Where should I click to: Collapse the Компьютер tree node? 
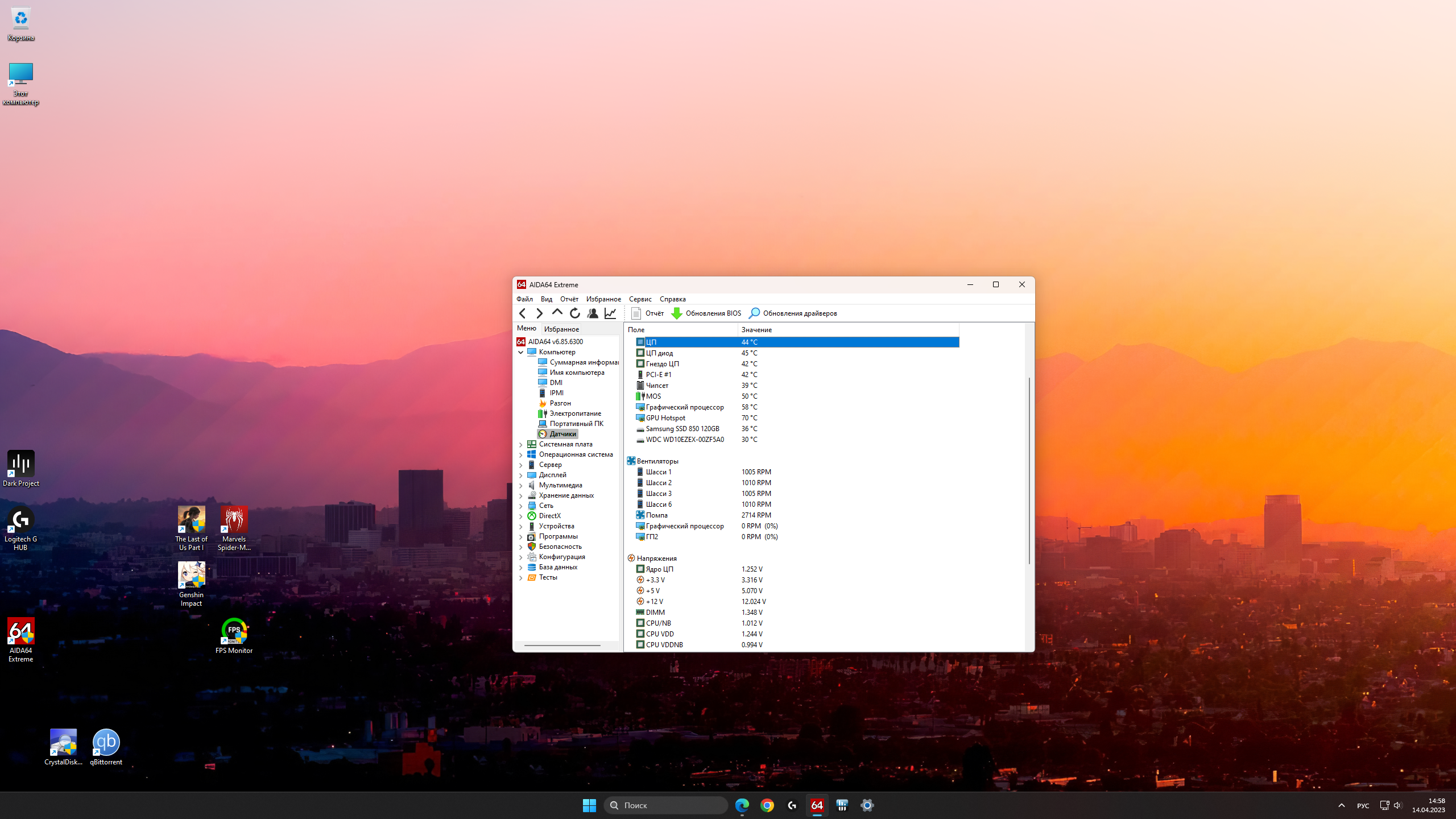click(x=520, y=352)
